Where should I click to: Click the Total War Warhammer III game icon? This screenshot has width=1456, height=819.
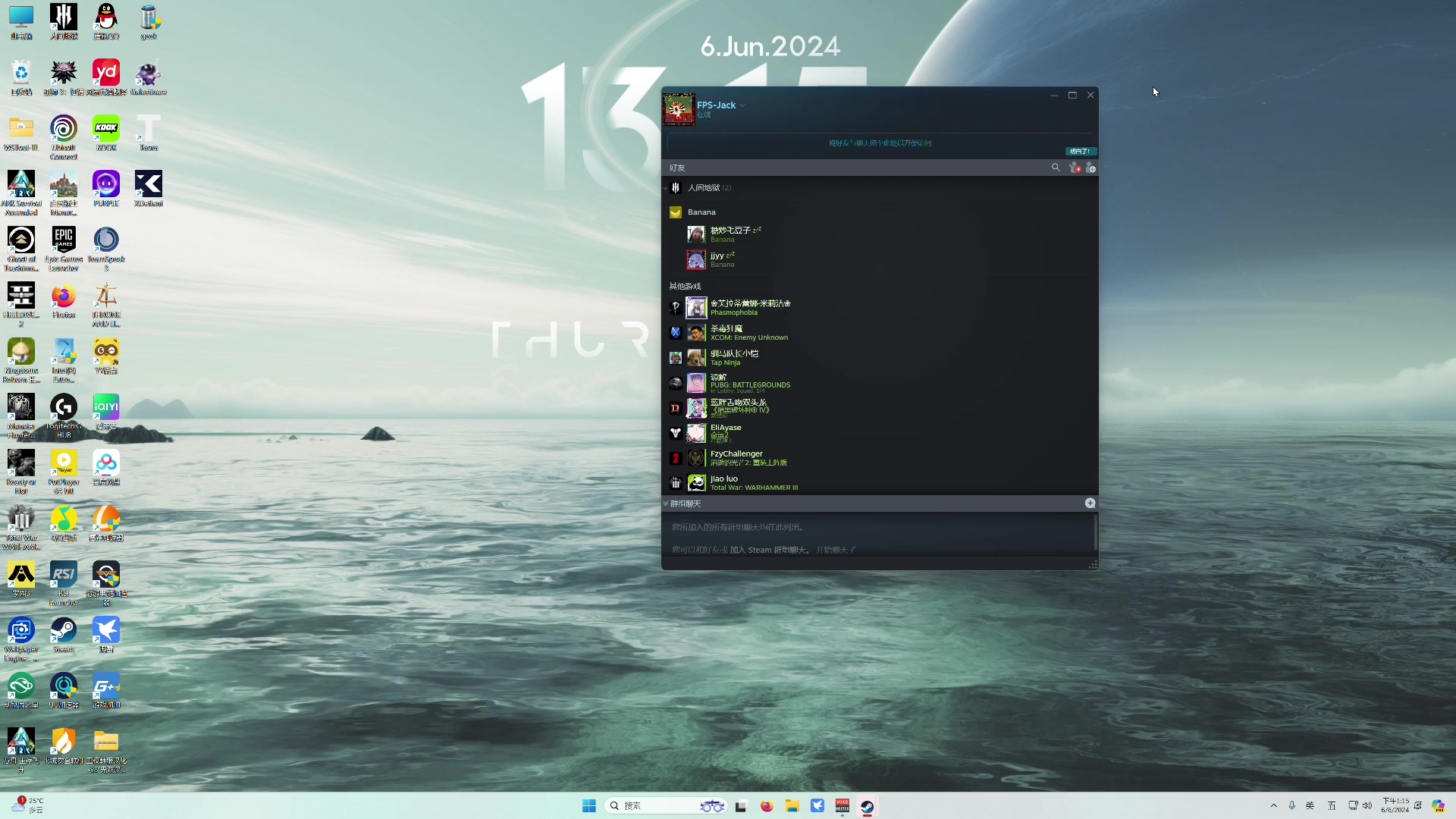[x=675, y=483]
